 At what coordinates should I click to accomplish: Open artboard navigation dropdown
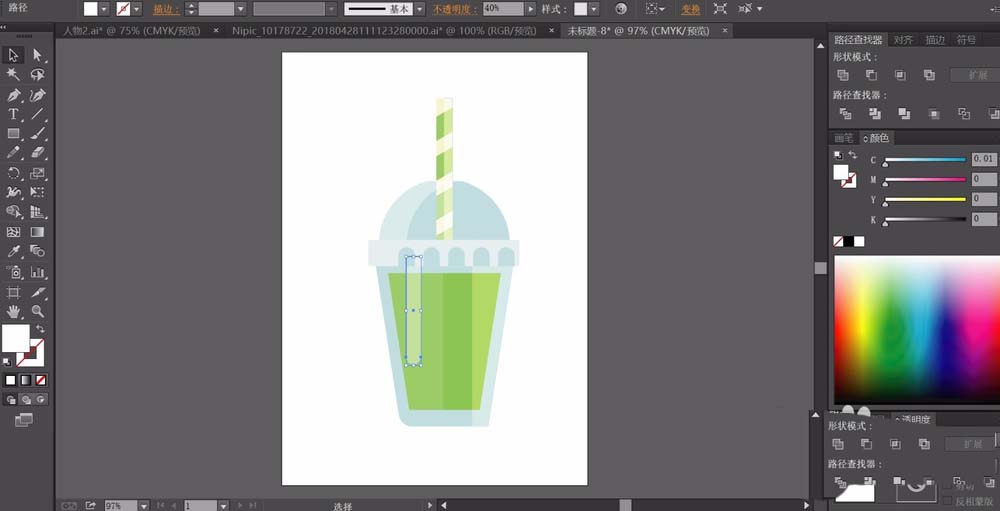click(223, 505)
